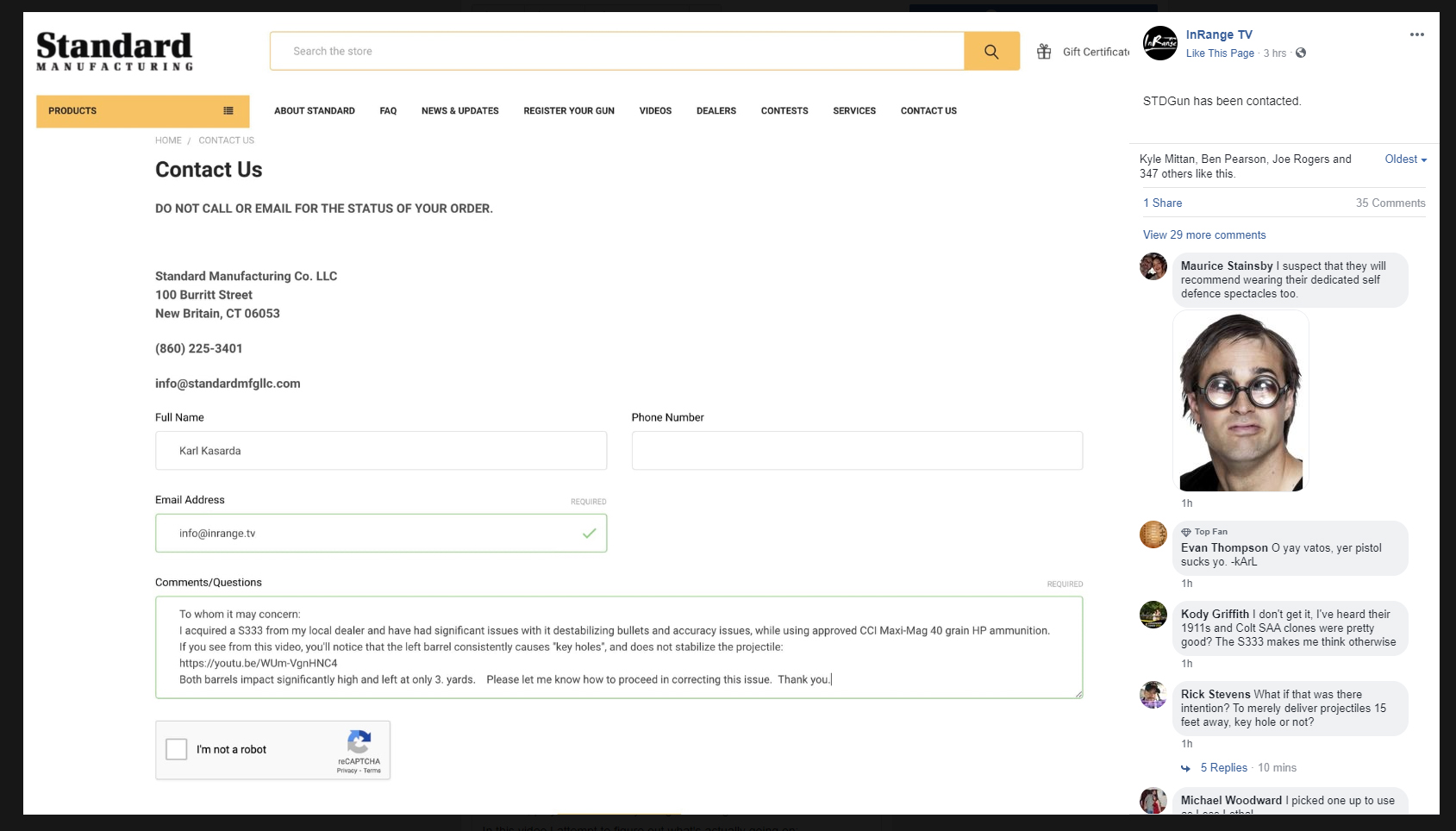Click Standard Manufacturing logo
The height and width of the screenshot is (831, 1456).
tap(115, 51)
